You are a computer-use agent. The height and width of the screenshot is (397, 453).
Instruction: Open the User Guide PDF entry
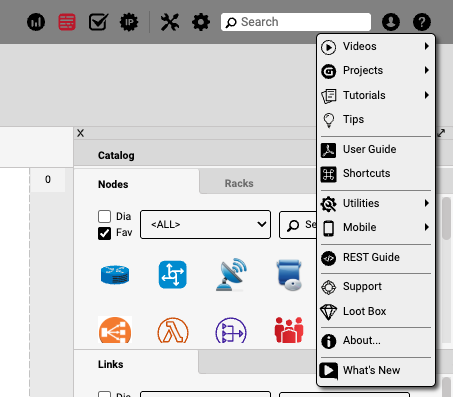376,149
